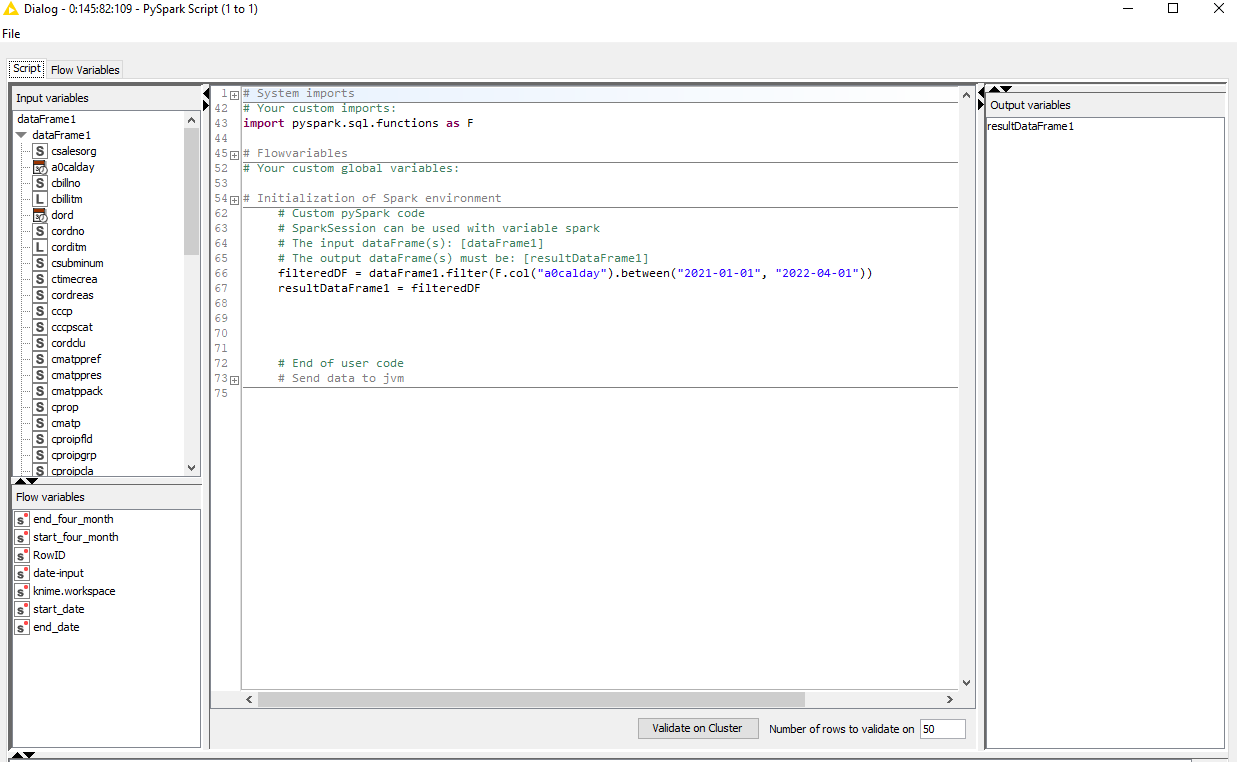Screen dimensions: 1237x762
Task: Collapse the Output variables panel arrows
Action: pos(998,89)
